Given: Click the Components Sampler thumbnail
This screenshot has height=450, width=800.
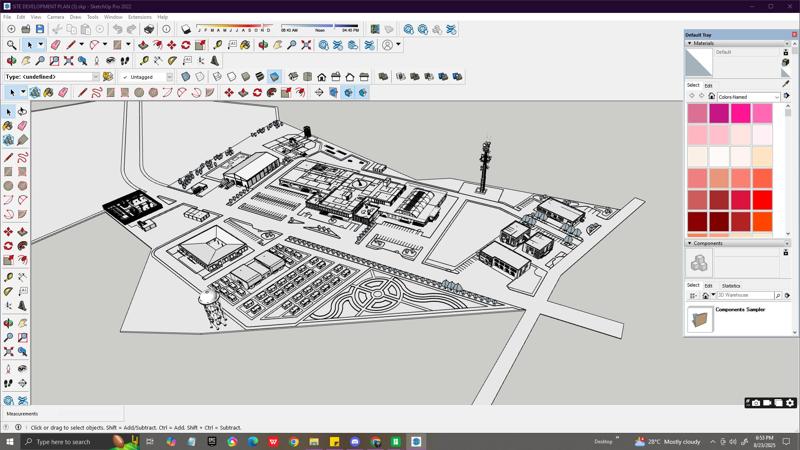Looking at the screenshot, I should (x=699, y=319).
